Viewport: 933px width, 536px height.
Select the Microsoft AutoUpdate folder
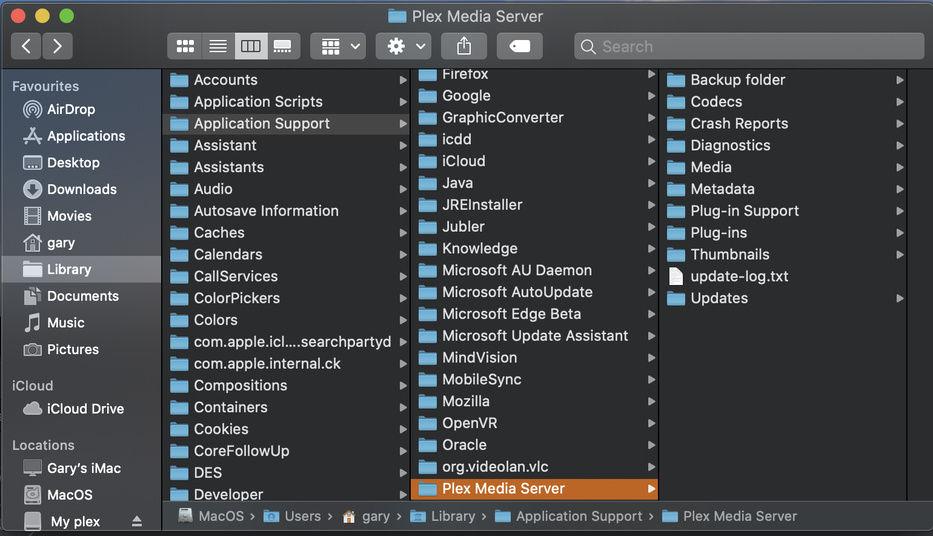tap(517, 292)
